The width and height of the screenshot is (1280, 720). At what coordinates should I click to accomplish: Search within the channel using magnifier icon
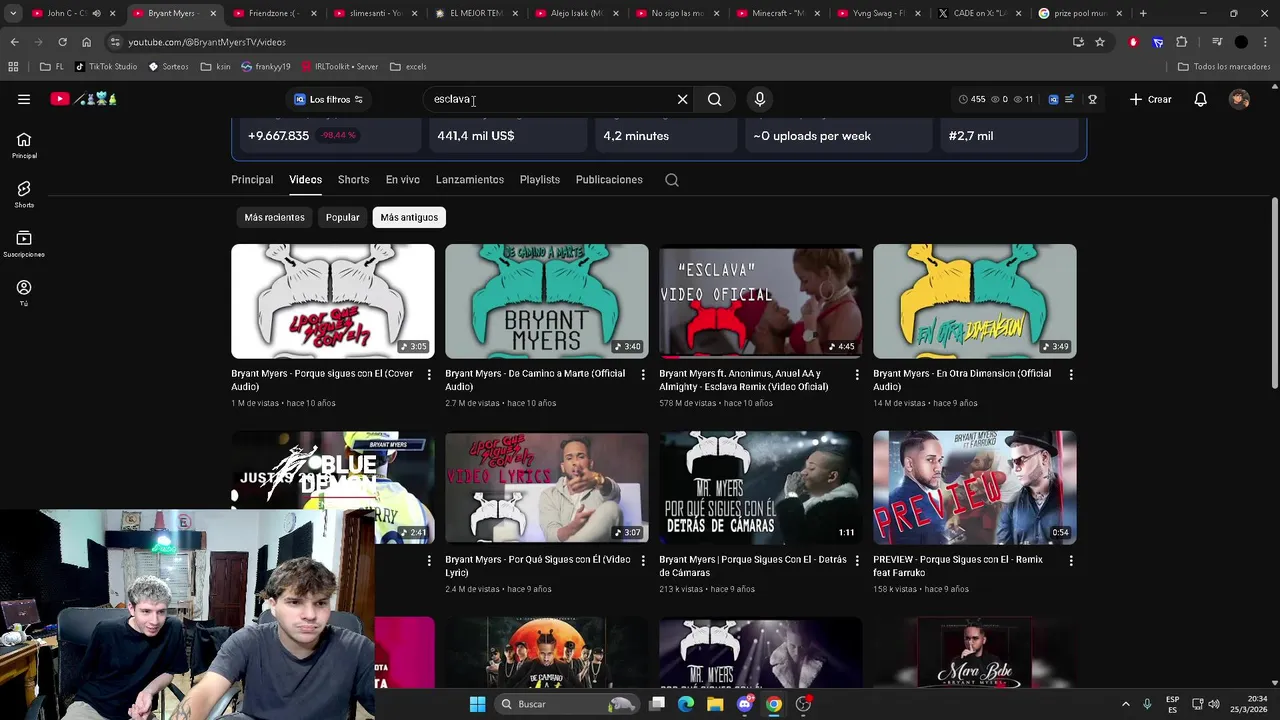pos(672,180)
